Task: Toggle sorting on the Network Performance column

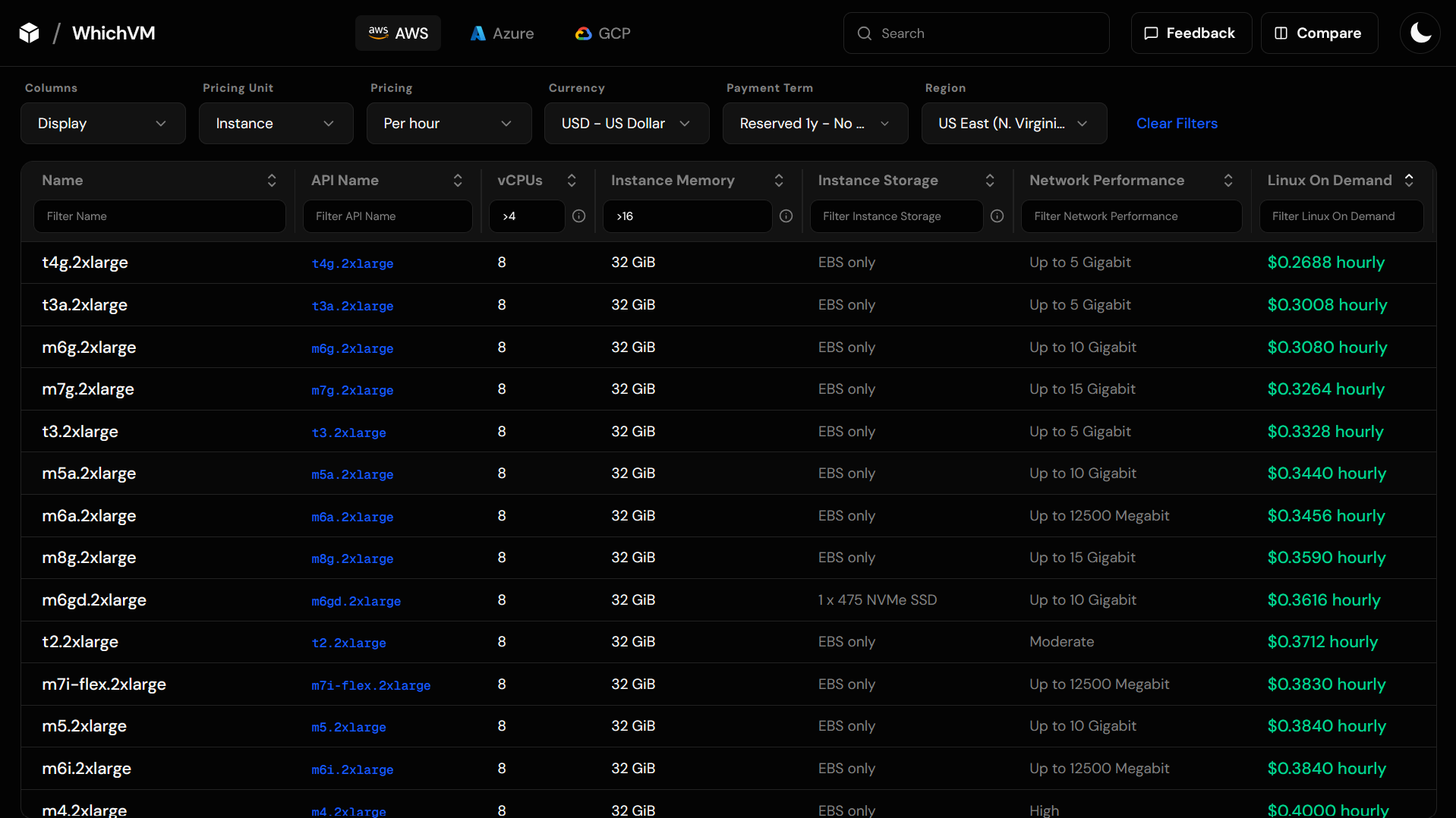Action: 1229,180
